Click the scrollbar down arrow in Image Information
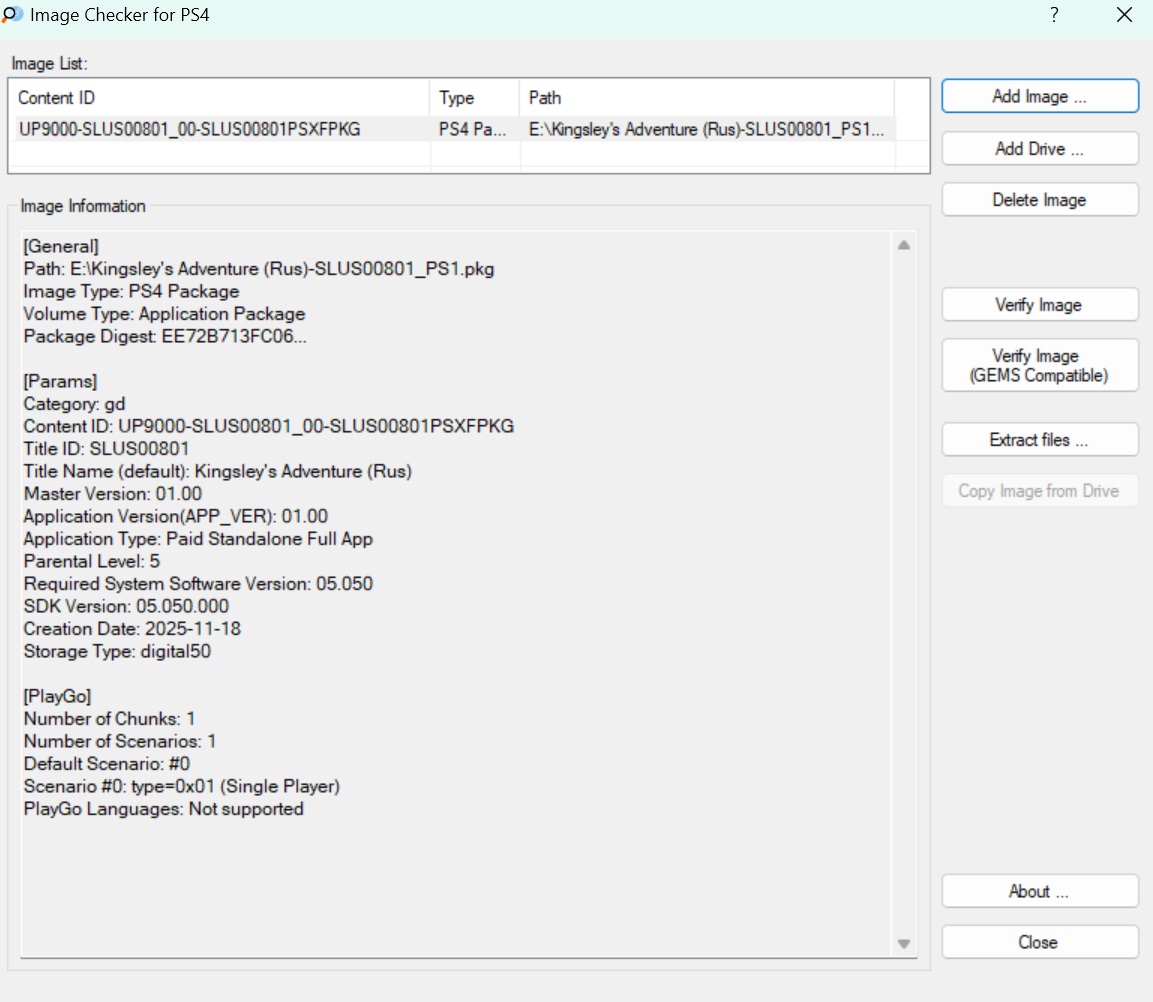This screenshot has height=1002, width=1153. (x=904, y=944)
